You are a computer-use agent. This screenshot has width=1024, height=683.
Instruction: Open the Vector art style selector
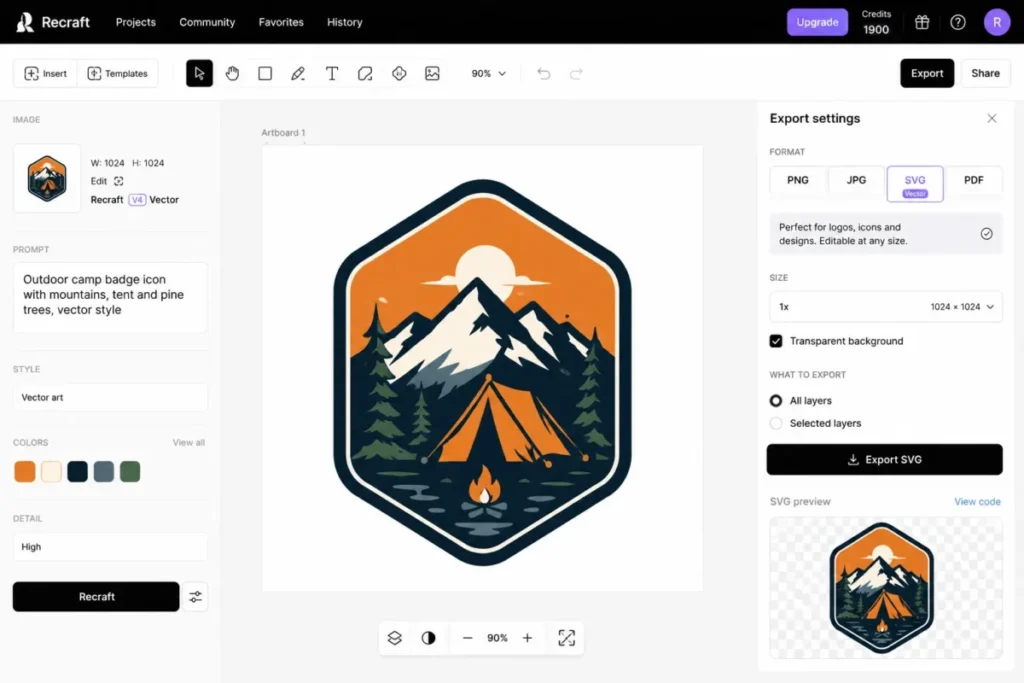tap(110, 397)
